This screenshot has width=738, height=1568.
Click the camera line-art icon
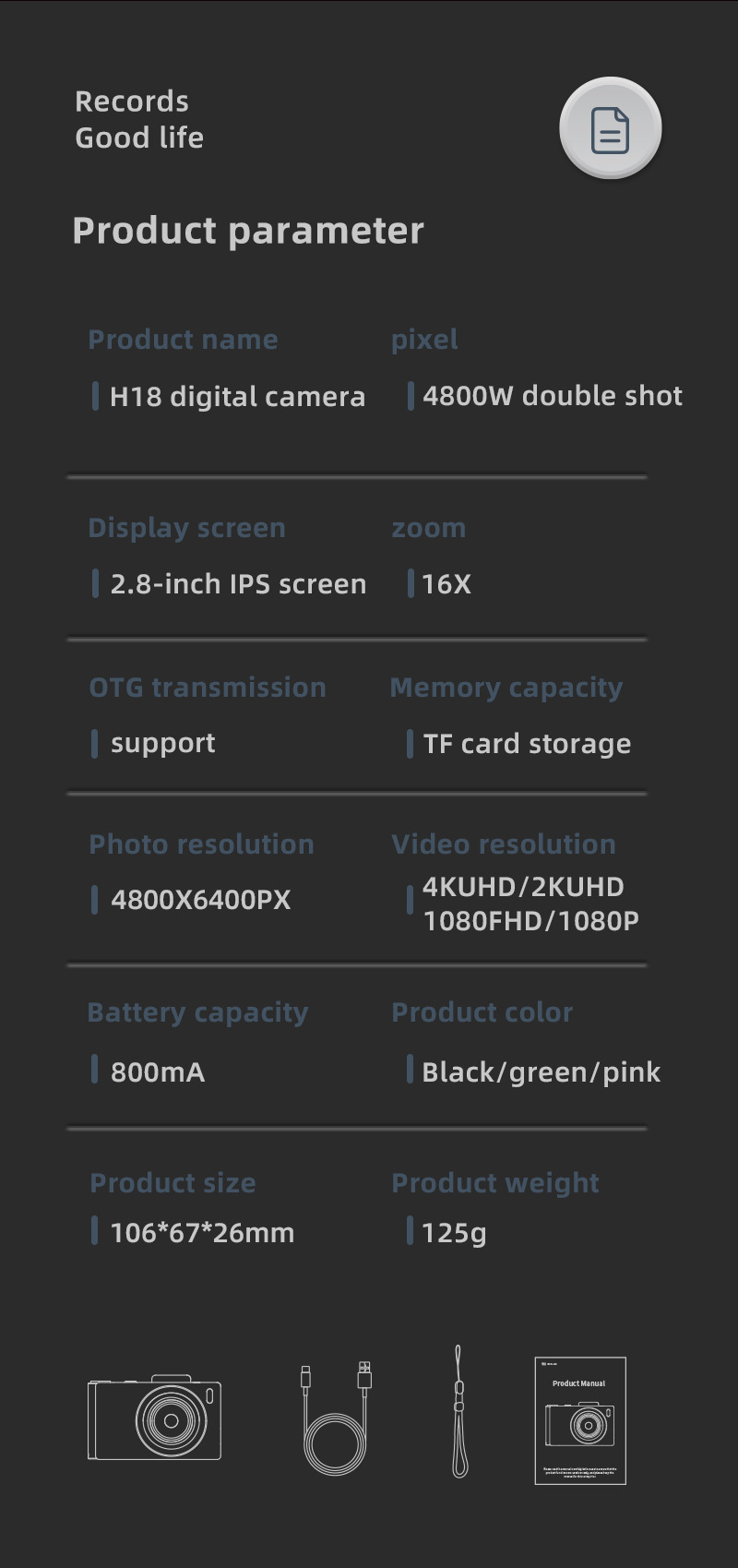(155, 1418)
